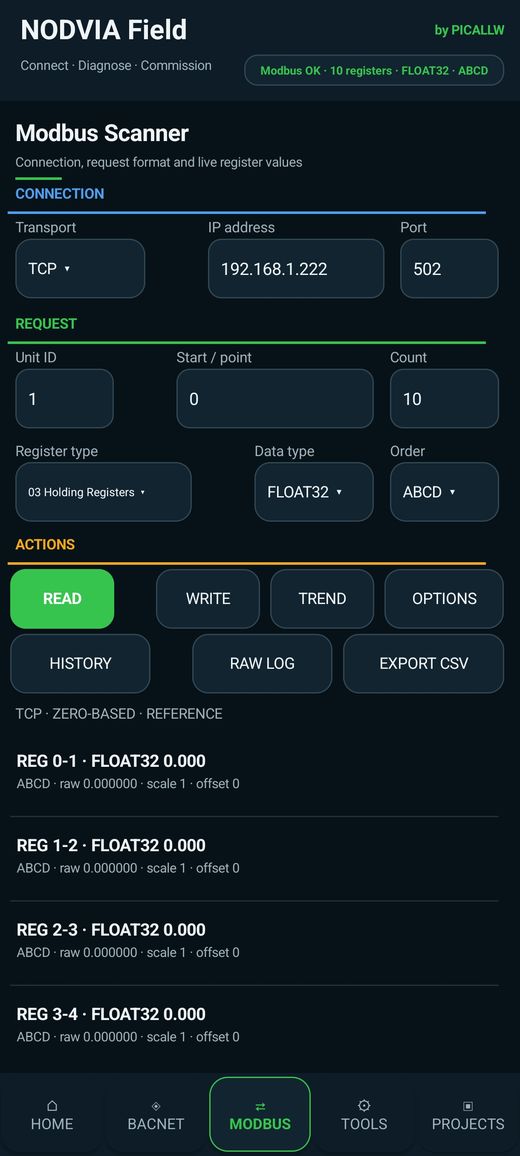The image size is (520, 1156).
Task: Open the Register type dropdown
Action: point(103,492)
